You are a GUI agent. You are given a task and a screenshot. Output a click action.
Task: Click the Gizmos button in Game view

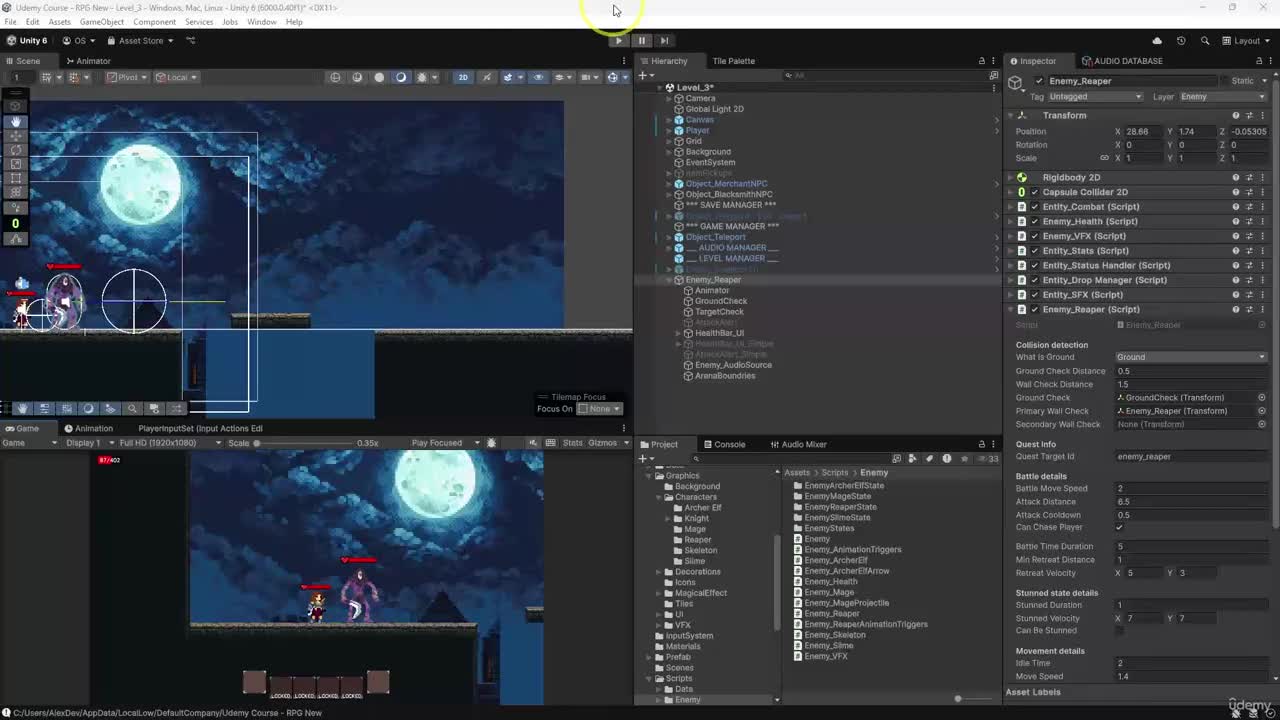pyautogui.click(x=604, y=443)
